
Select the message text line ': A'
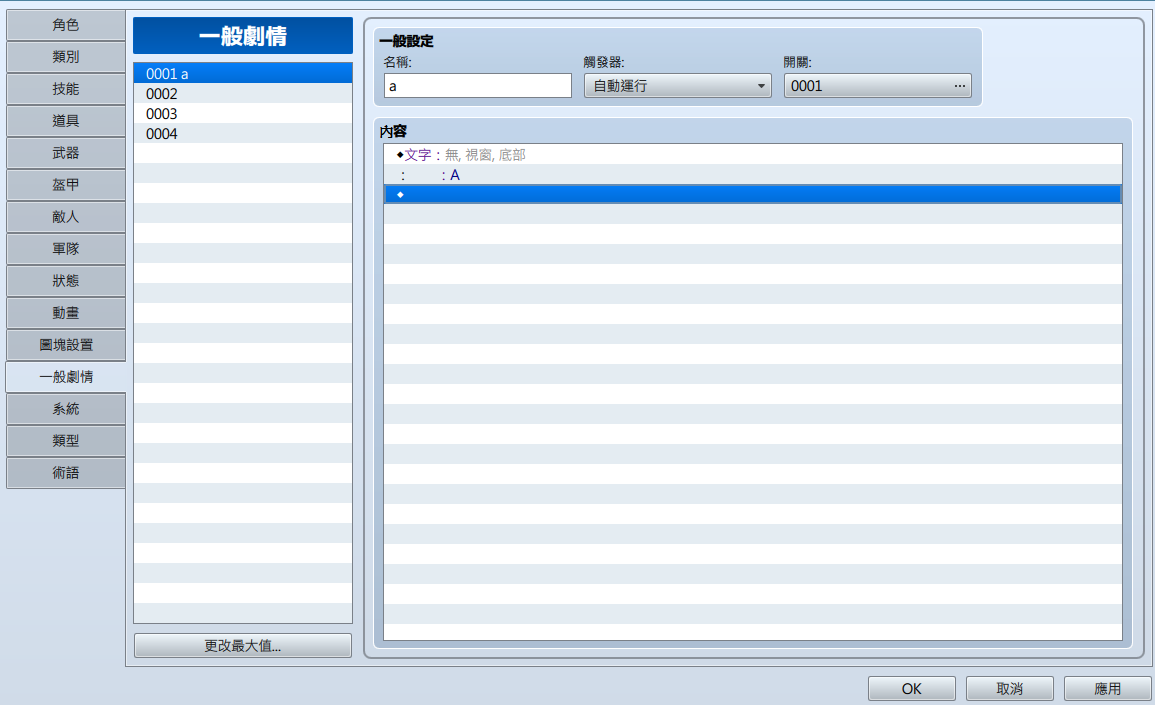click(753, 175)
